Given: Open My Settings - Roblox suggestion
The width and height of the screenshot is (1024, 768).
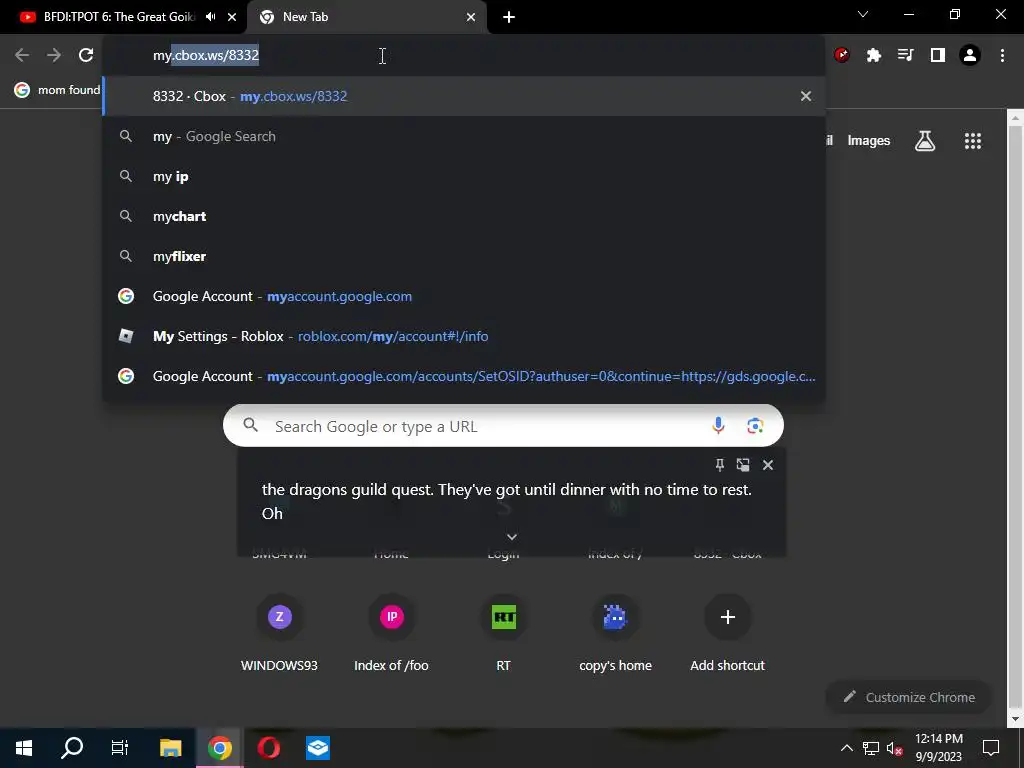Looking at the screenshot, I should (464, 336).
